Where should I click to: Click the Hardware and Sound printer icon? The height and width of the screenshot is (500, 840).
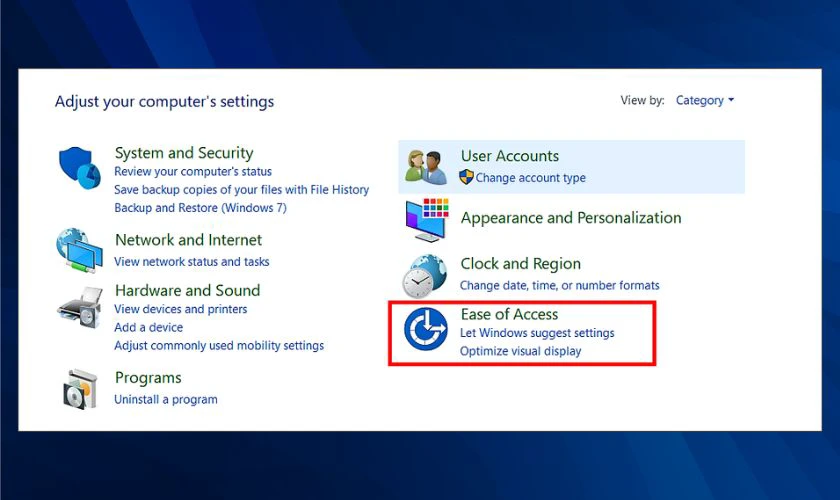80,307
